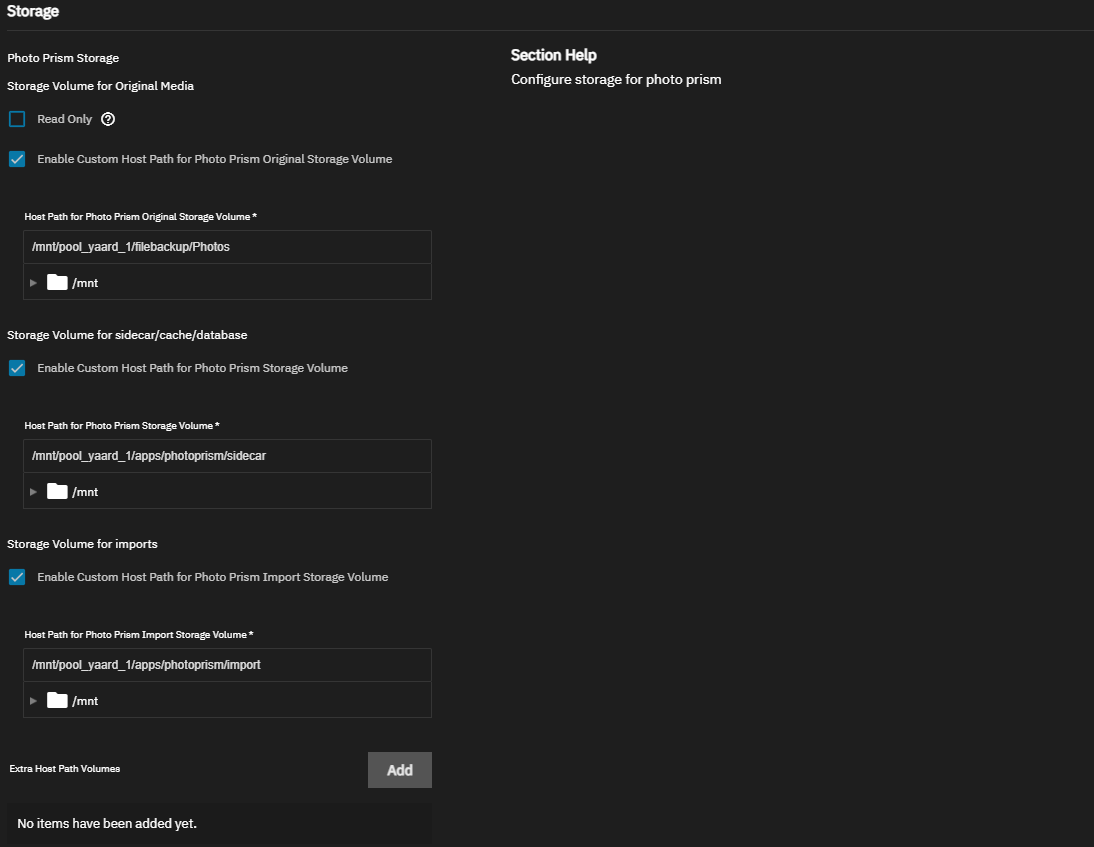1094x847 pixels.
Task: Click 'Configure storage for photo prism' help text
Action: coord(616,80)
